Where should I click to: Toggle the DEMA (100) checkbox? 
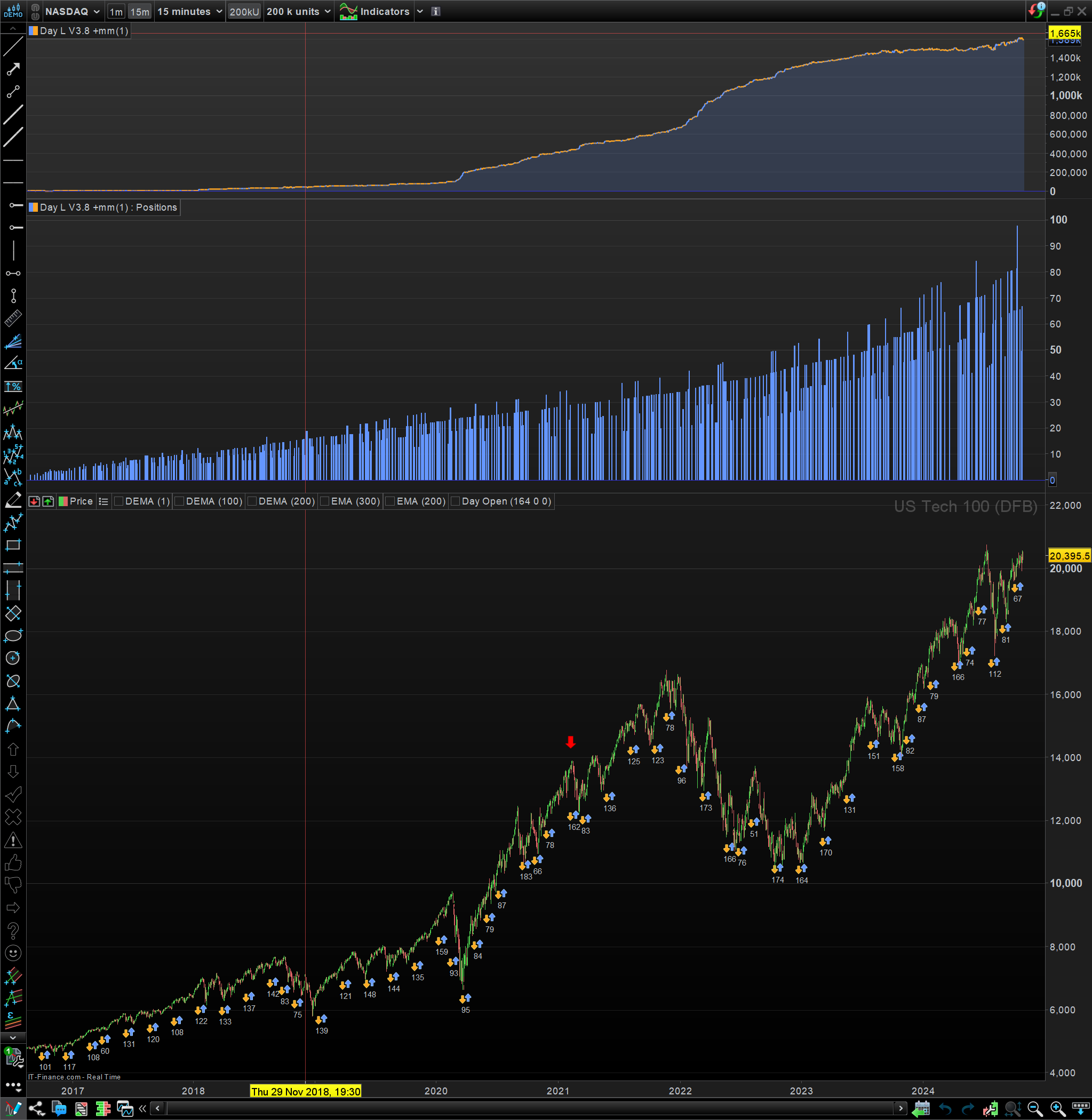(180, 501)
